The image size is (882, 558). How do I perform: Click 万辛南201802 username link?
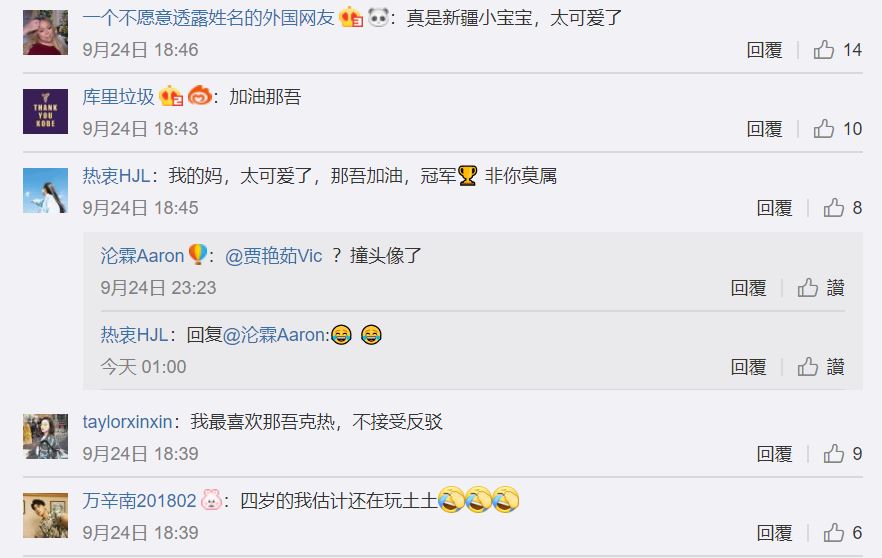(x=139, y=501)
